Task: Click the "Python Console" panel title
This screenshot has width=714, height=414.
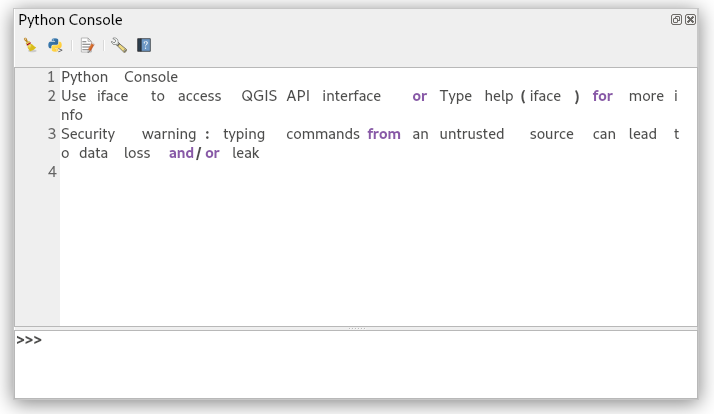Action: 70,20
